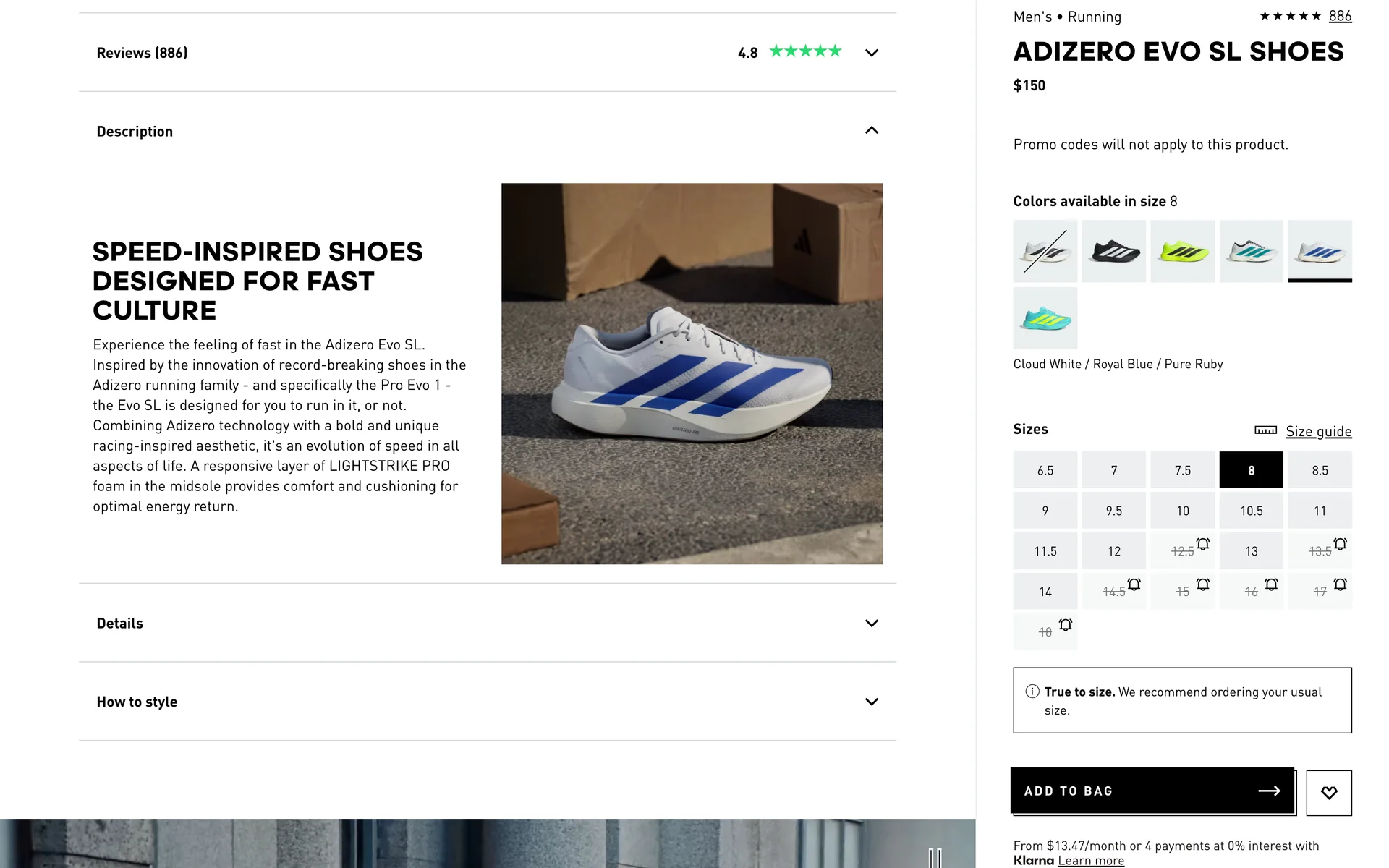Expand the Details section
The width and height of the screenshot is (1389, 868).
pos(871,624)
